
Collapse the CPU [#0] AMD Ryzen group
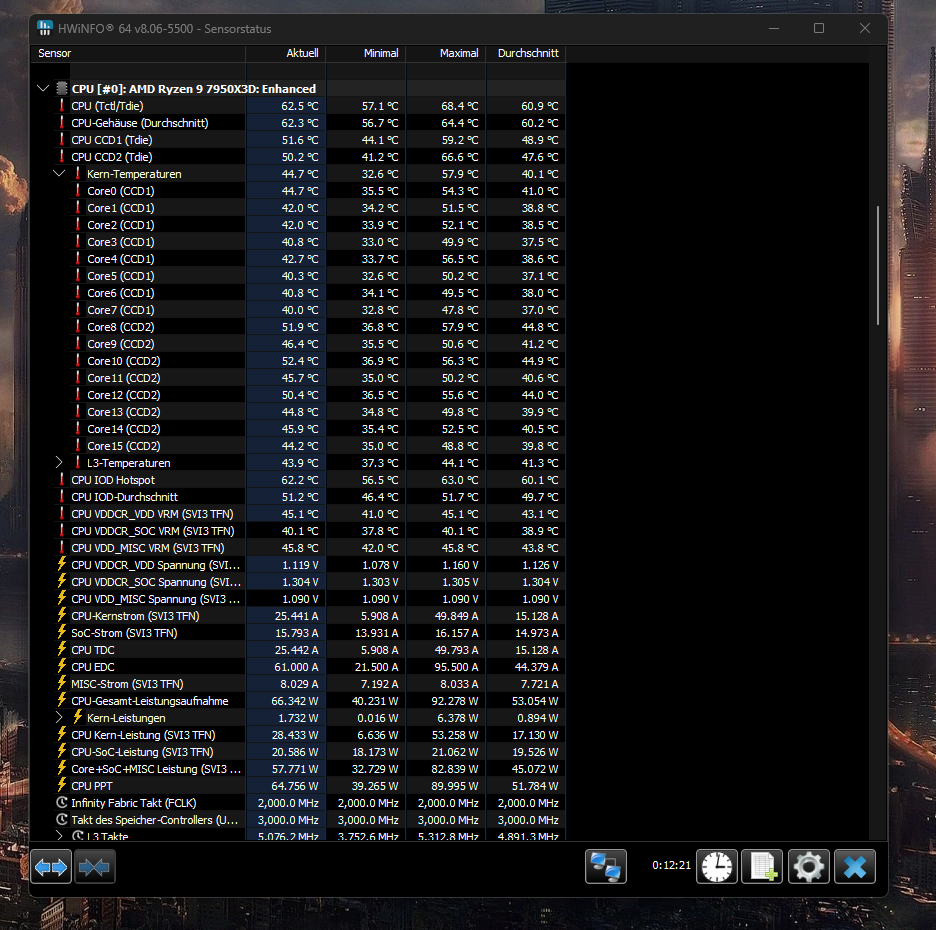point(43,88)
